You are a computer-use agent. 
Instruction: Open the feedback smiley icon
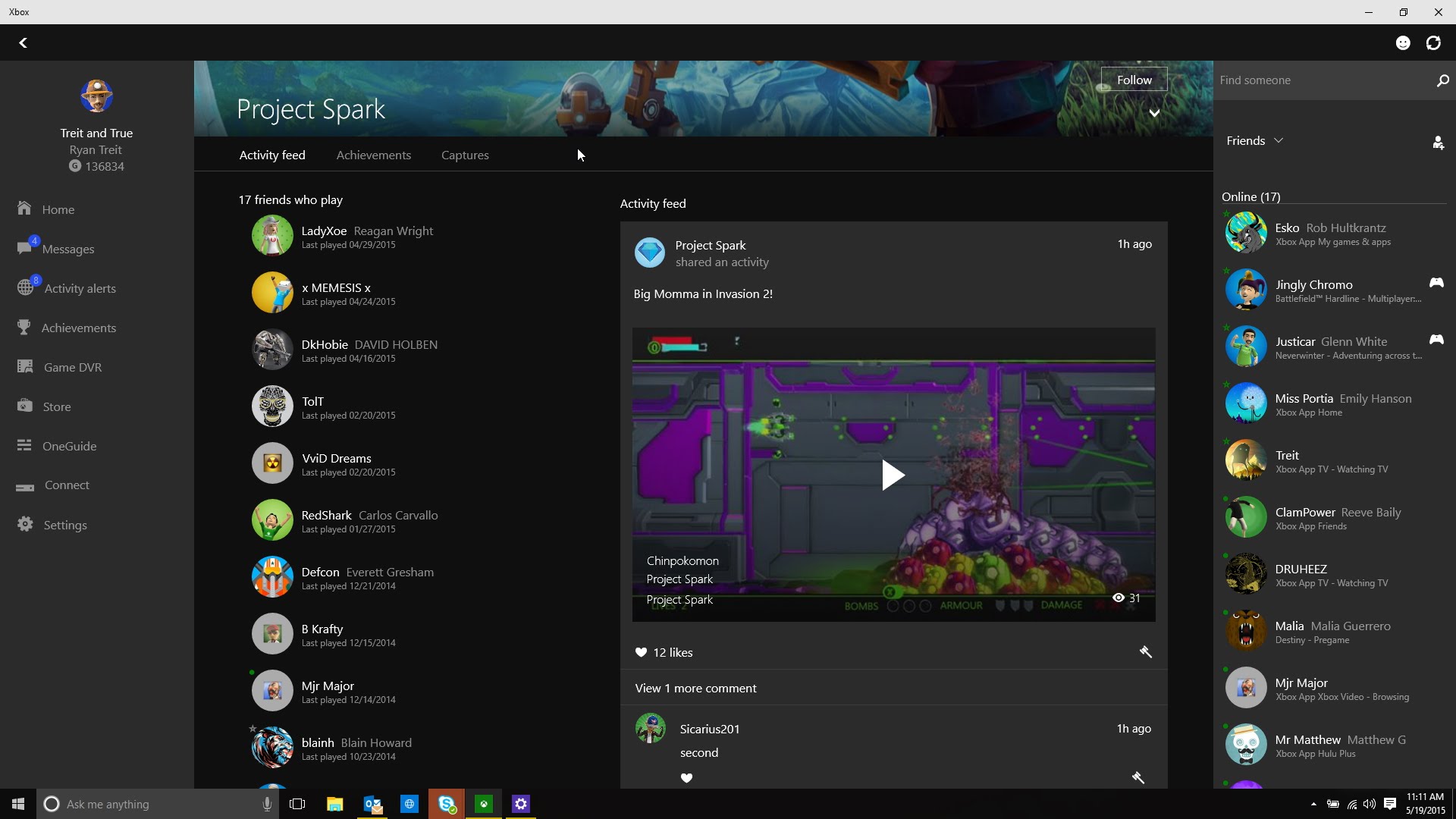[x=1403, y=43]
